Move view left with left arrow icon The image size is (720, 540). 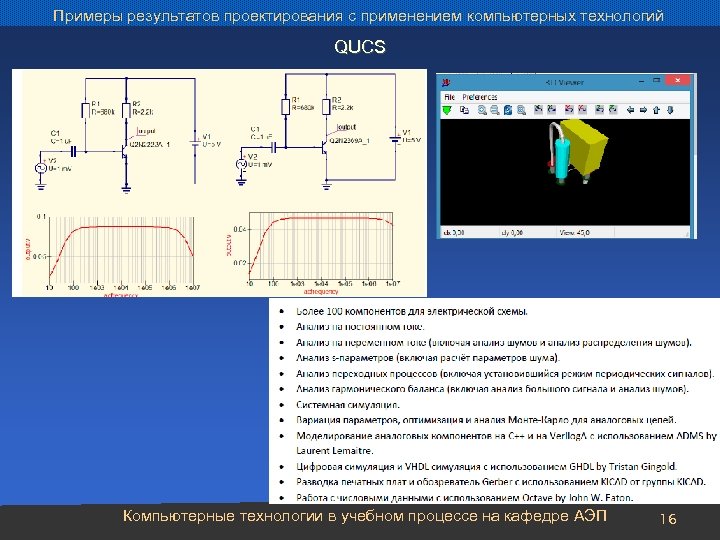pyautogui.click(x=630, y=110)
